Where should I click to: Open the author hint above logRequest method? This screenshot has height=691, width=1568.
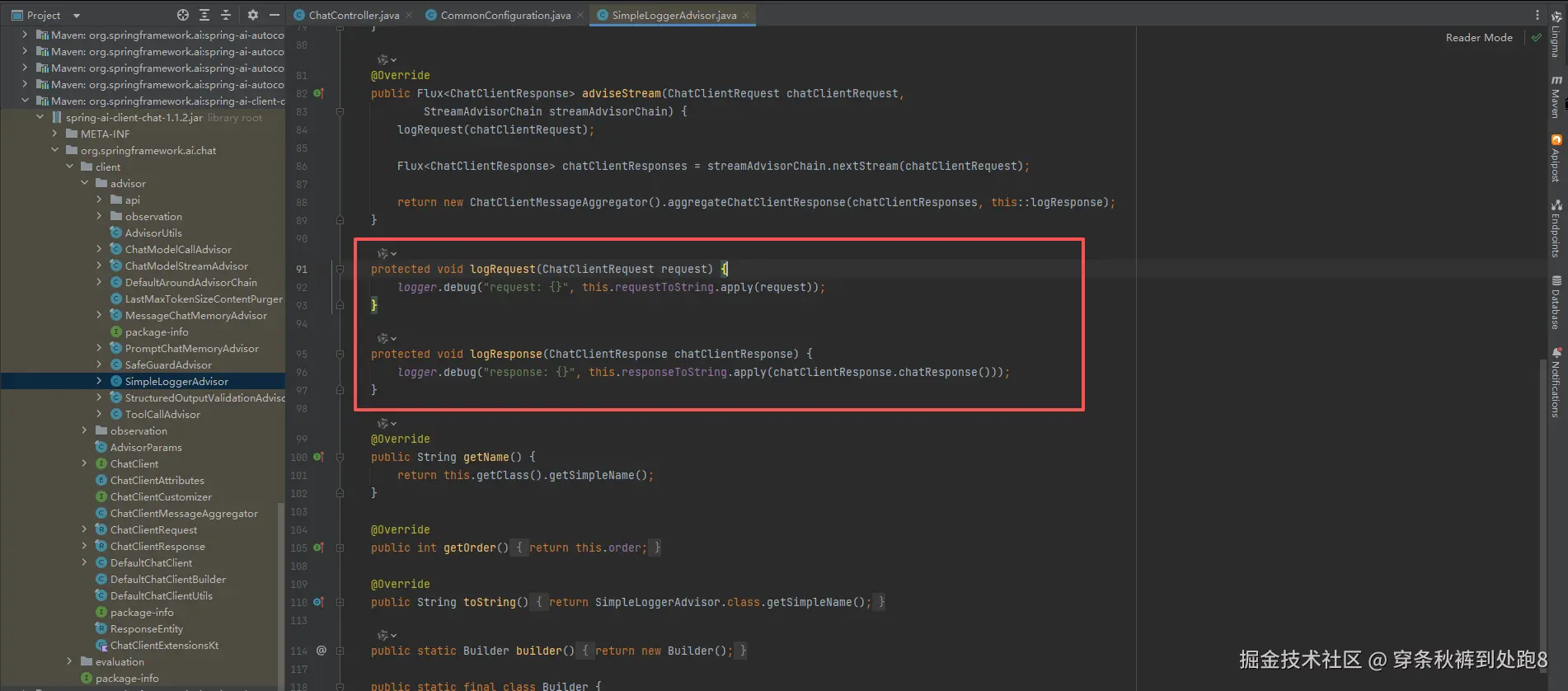(x=387, y=253)
